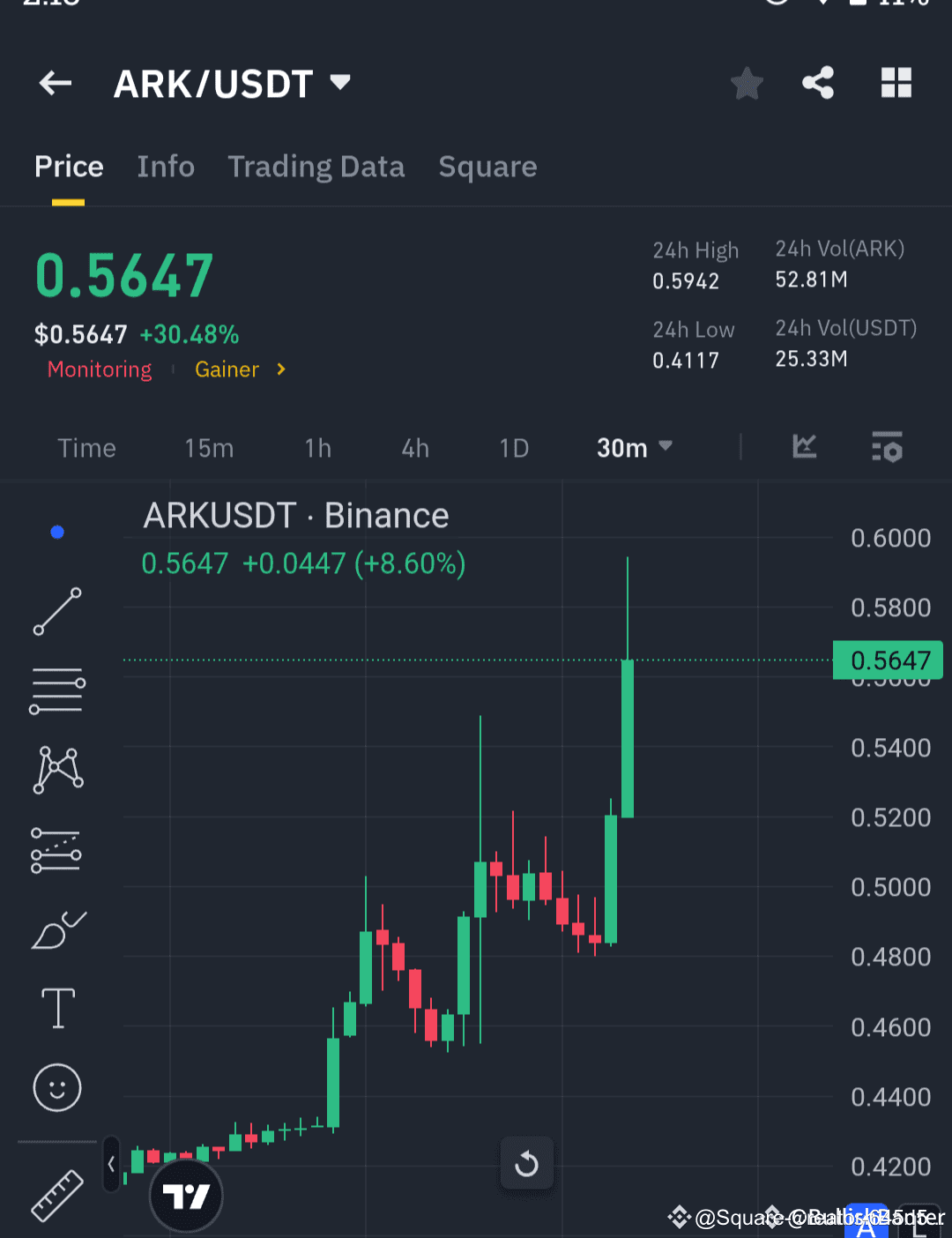Select the ruler measurement tool

pos(56,1195)
